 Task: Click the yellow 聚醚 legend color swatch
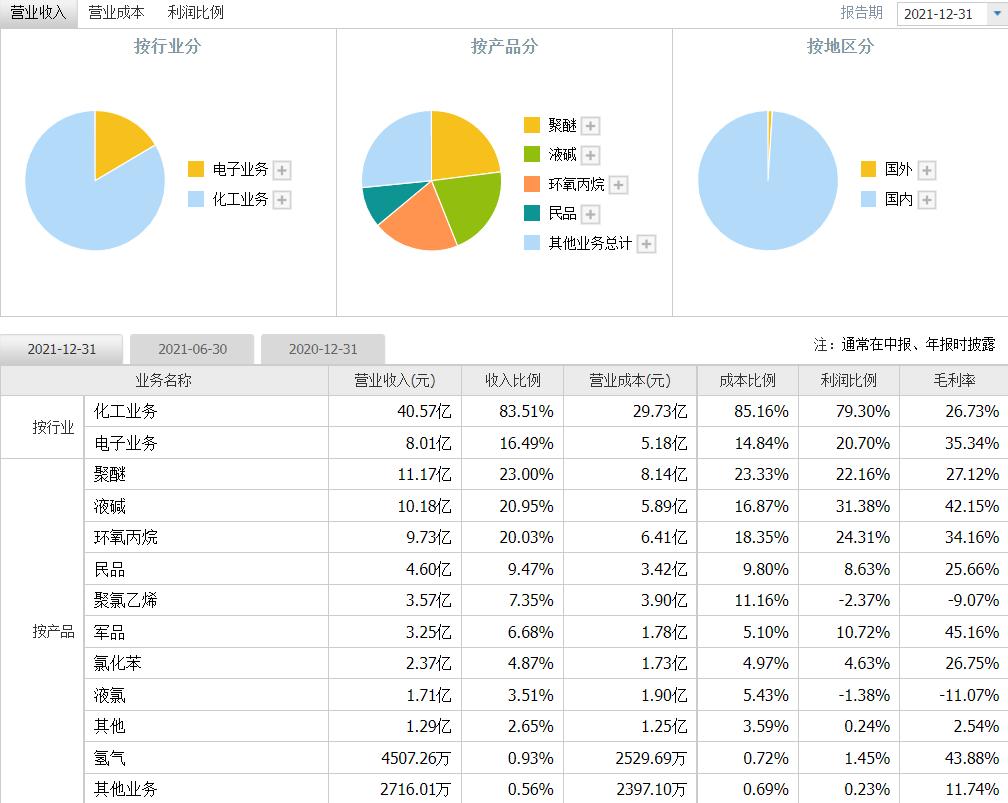pyautogui.click(x=532, y=125)
